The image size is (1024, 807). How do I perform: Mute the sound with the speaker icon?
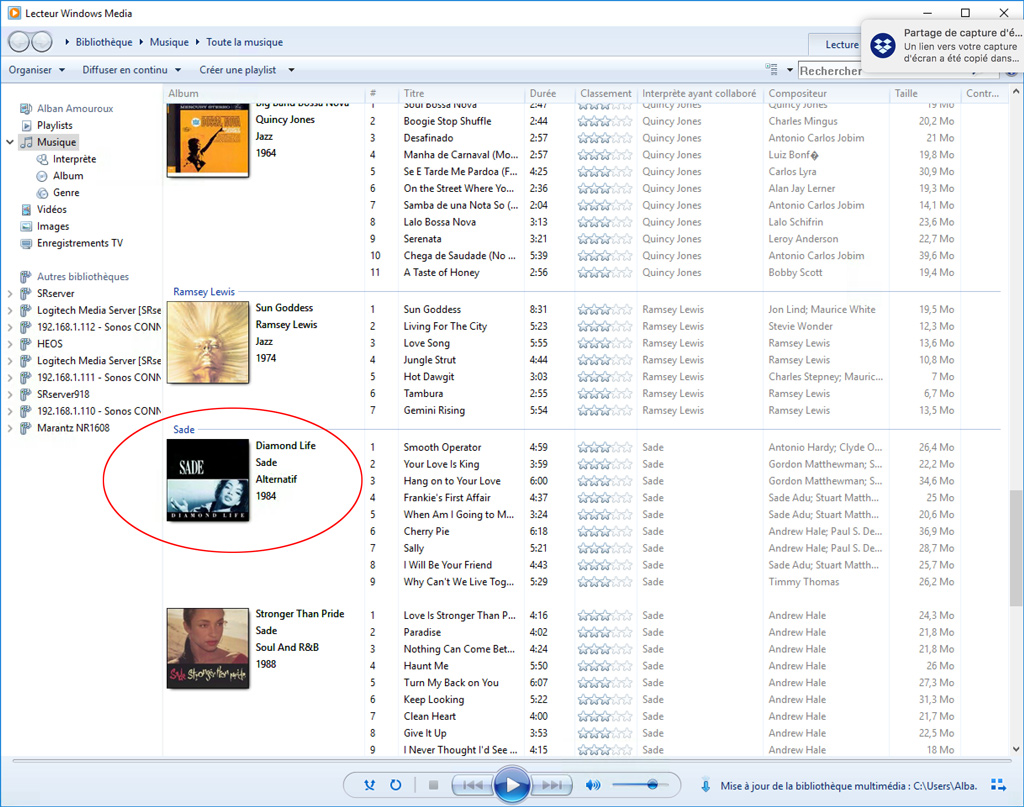592,785
